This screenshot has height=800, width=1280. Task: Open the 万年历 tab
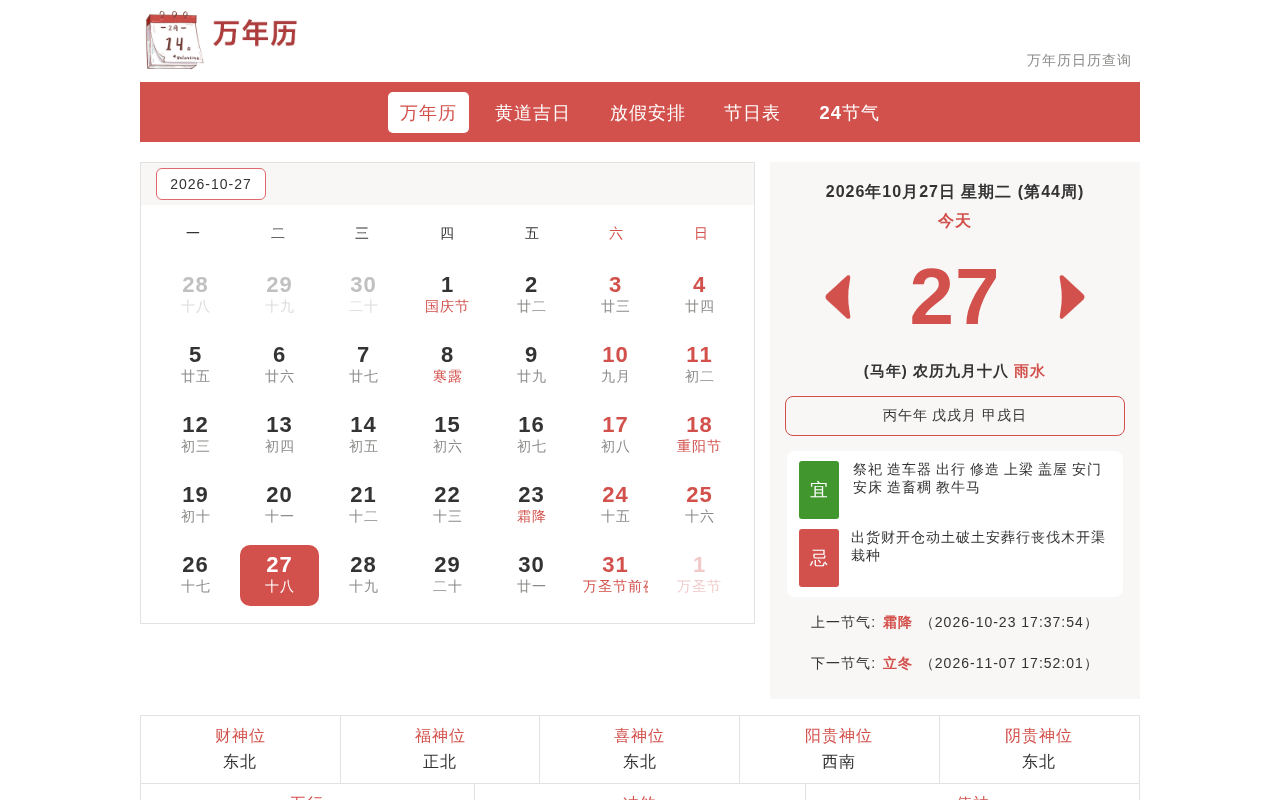tap(428, 113)
